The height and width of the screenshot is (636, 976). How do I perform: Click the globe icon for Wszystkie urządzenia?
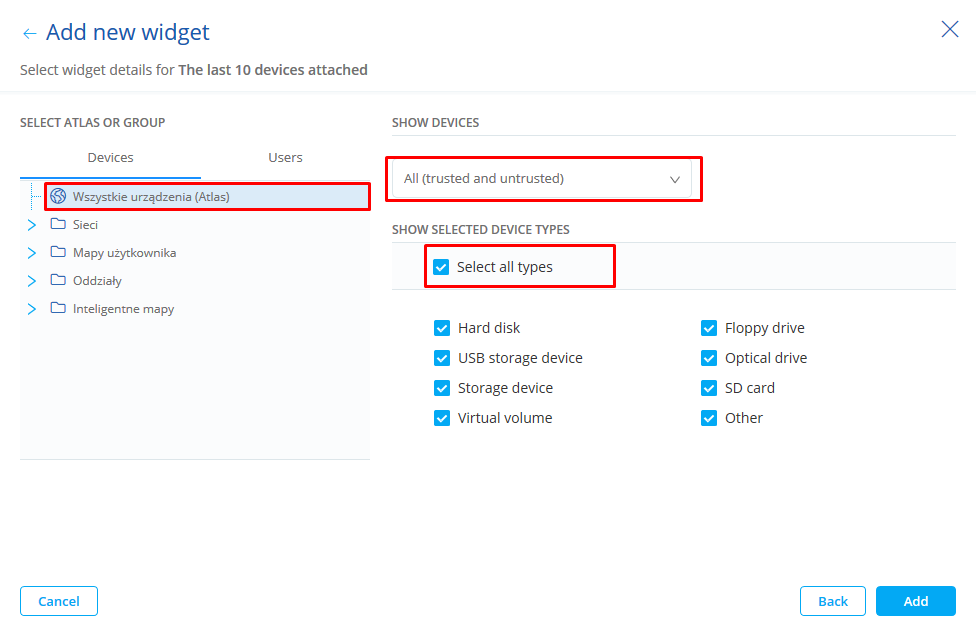58,196
